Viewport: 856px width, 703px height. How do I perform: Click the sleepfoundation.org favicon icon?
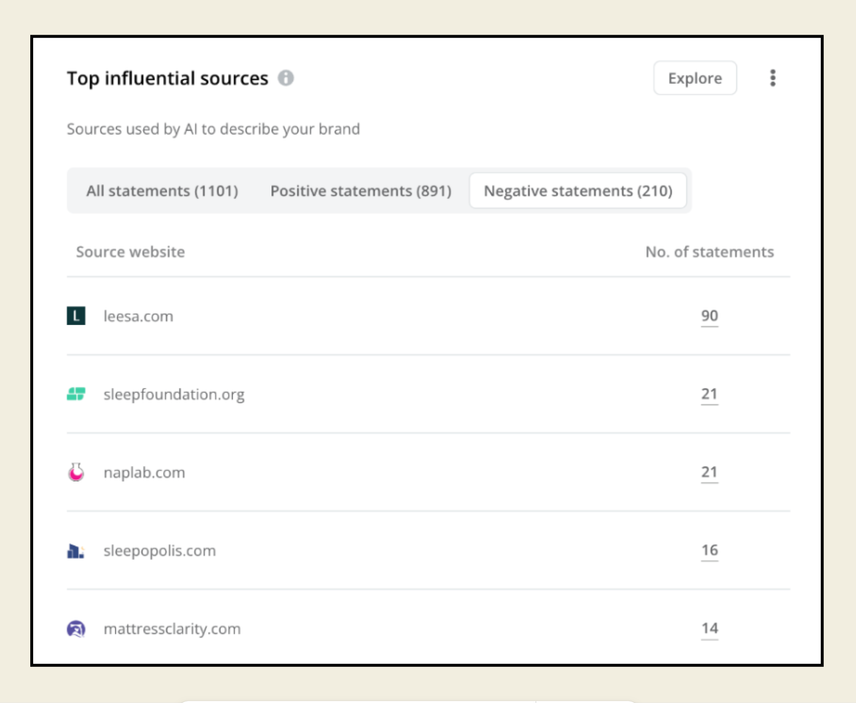(x=76, y=394)
